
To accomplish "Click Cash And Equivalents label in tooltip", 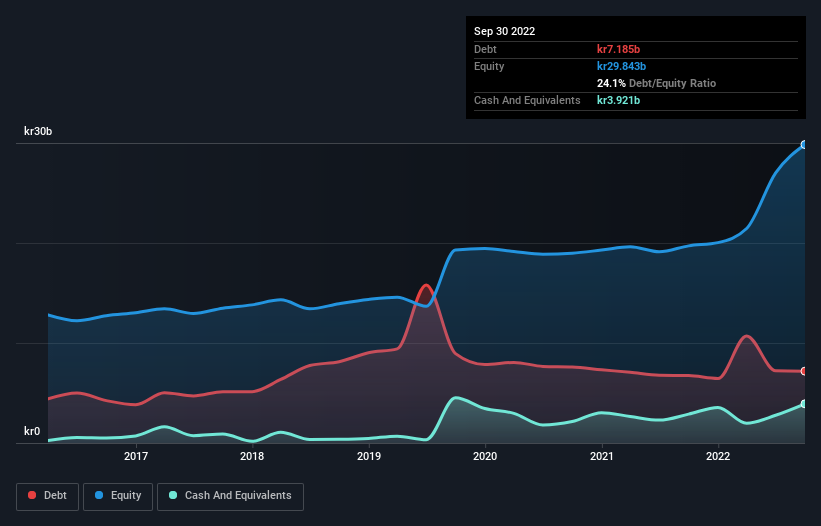I will pyautogui.click(x=527, y=100).
